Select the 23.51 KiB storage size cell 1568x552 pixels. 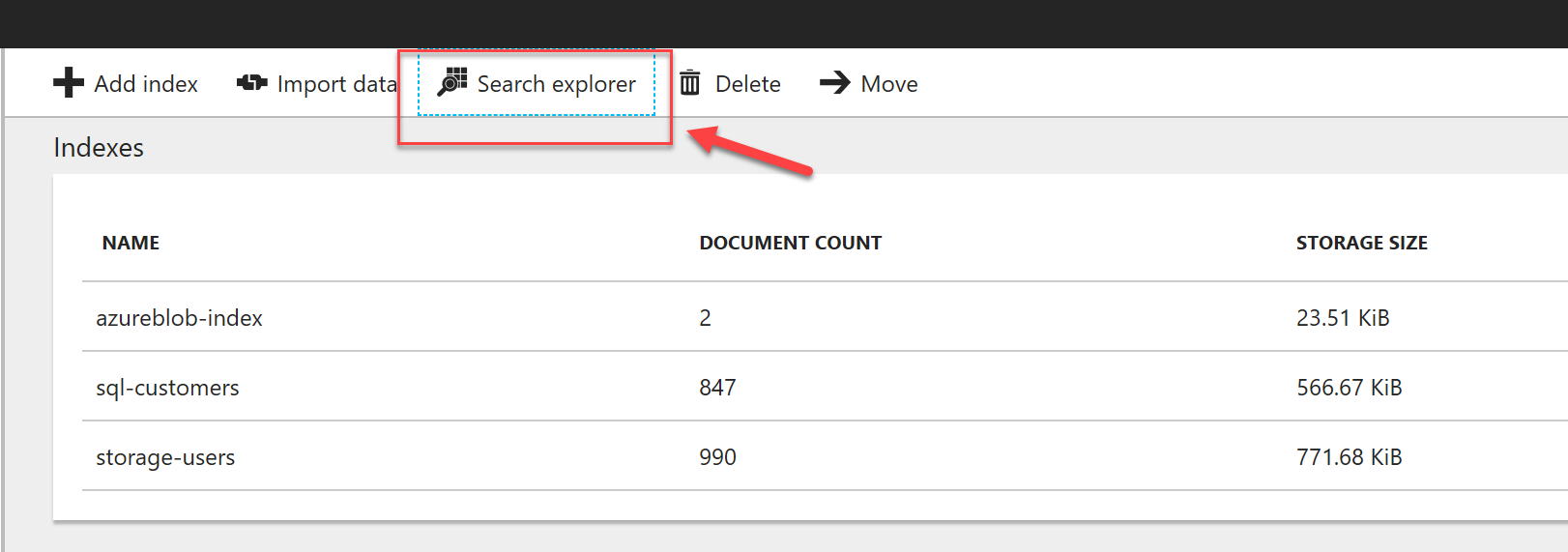pos(1343,318)
